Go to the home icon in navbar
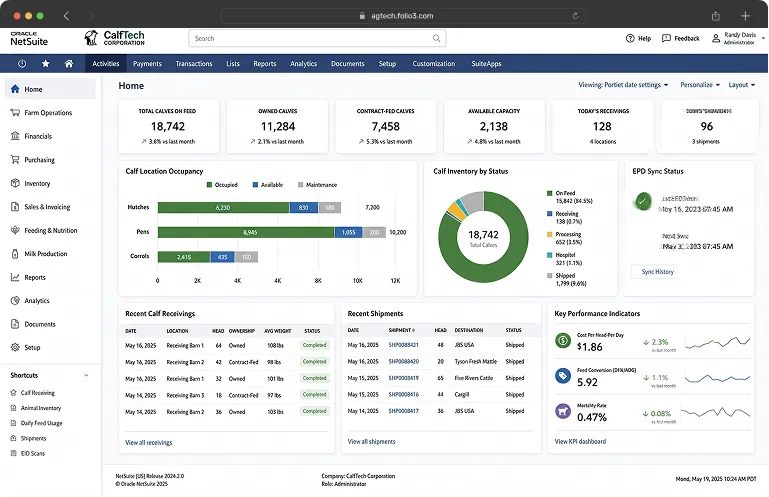 pyautogui.click(x=69, y=64)
